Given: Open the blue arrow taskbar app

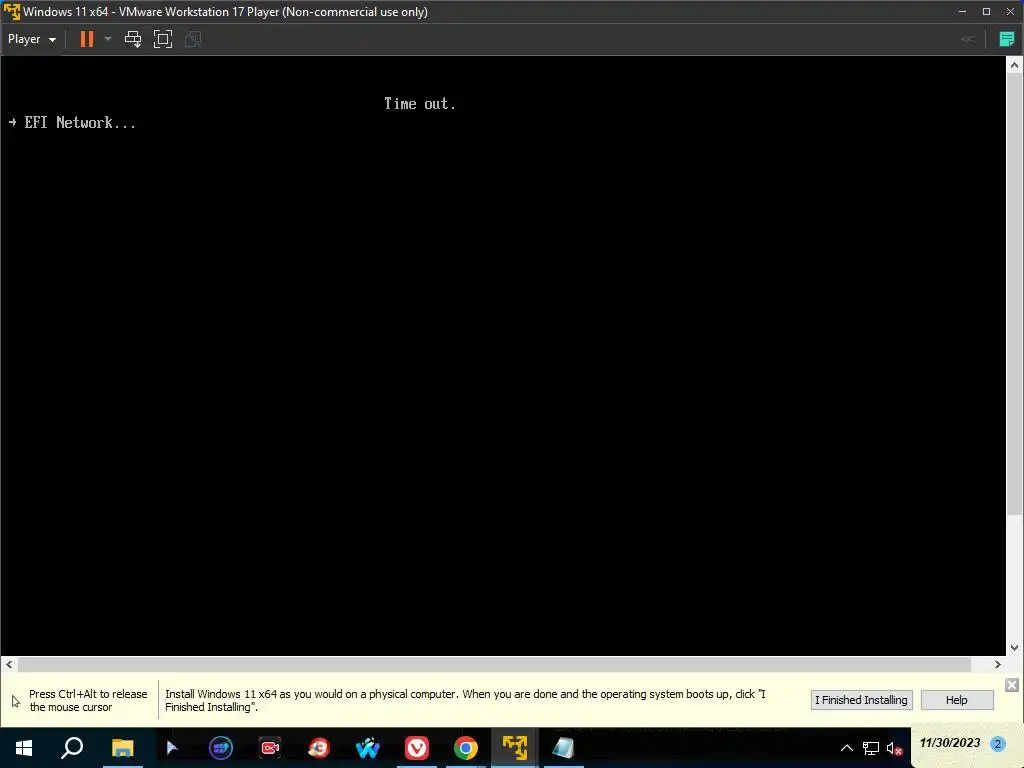Looking at the screenshot, I should [x=172, y=748].
